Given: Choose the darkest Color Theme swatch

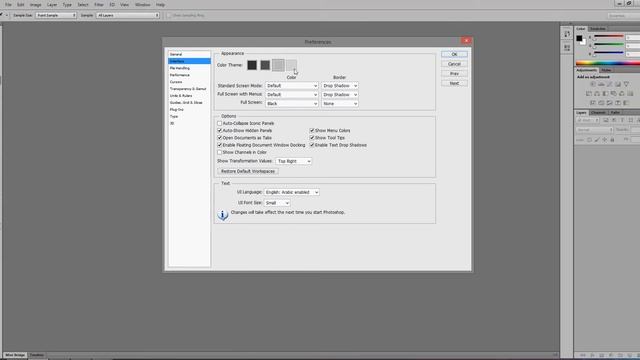Looking at the screenshot, I should coord(252,65).
